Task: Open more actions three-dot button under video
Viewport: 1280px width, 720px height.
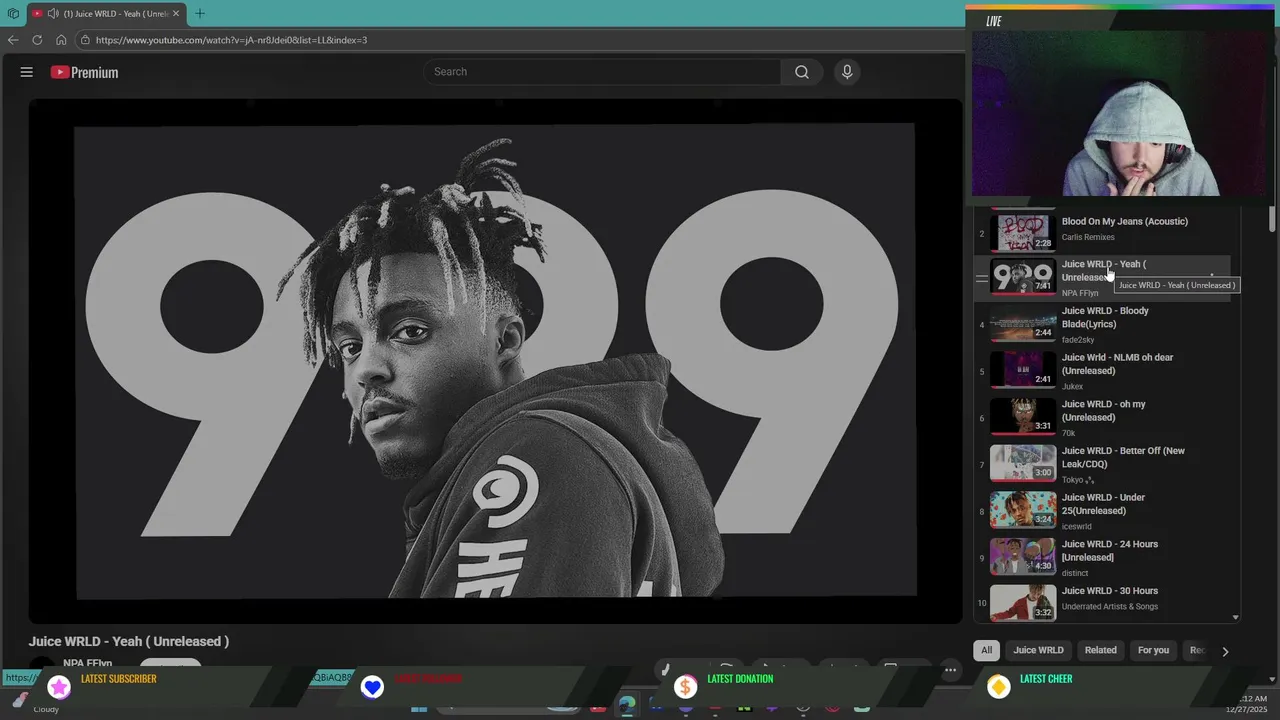Action: (x=951, y=669)
